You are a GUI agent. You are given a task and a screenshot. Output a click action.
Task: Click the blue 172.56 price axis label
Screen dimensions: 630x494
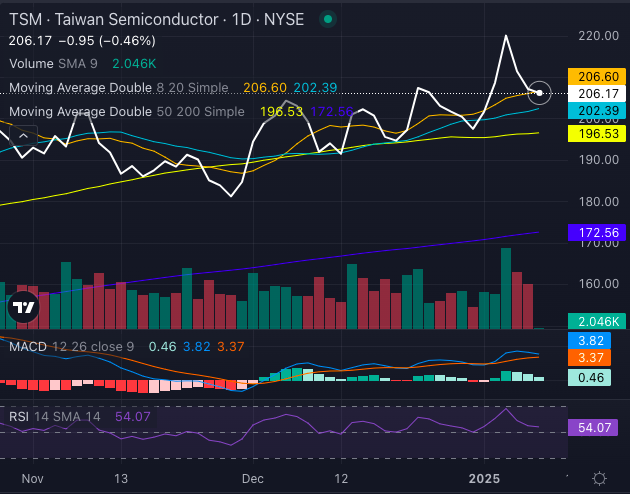(595, 232)
